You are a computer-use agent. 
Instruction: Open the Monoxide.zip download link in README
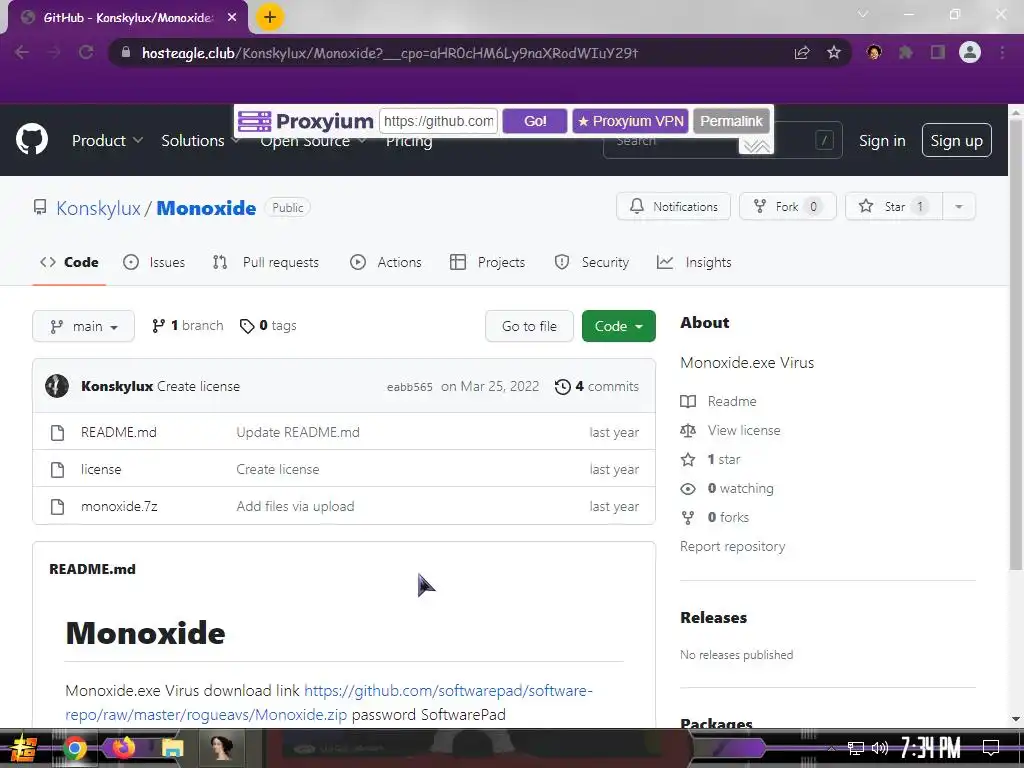329,702
